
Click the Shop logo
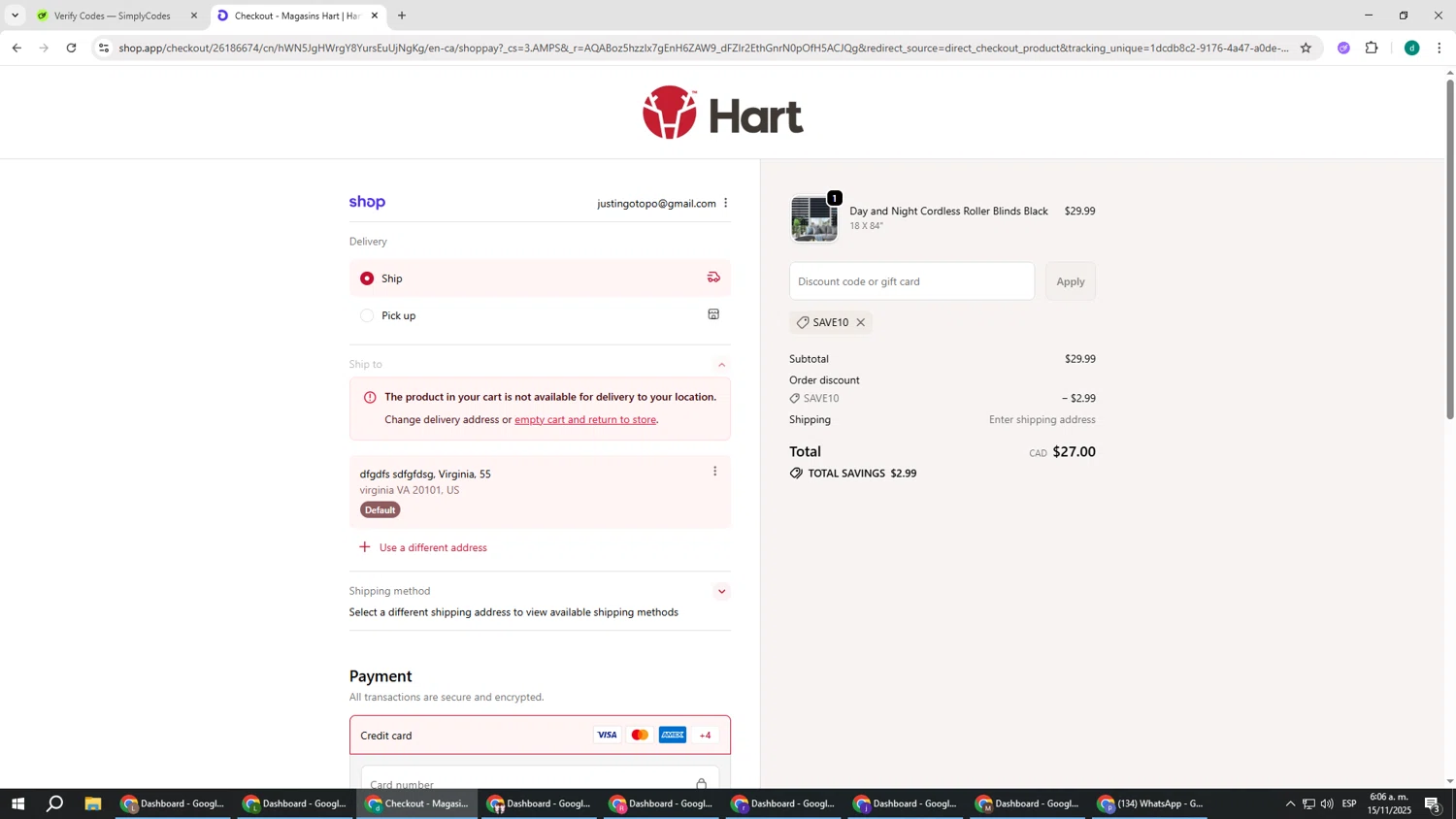coord(367,203)
